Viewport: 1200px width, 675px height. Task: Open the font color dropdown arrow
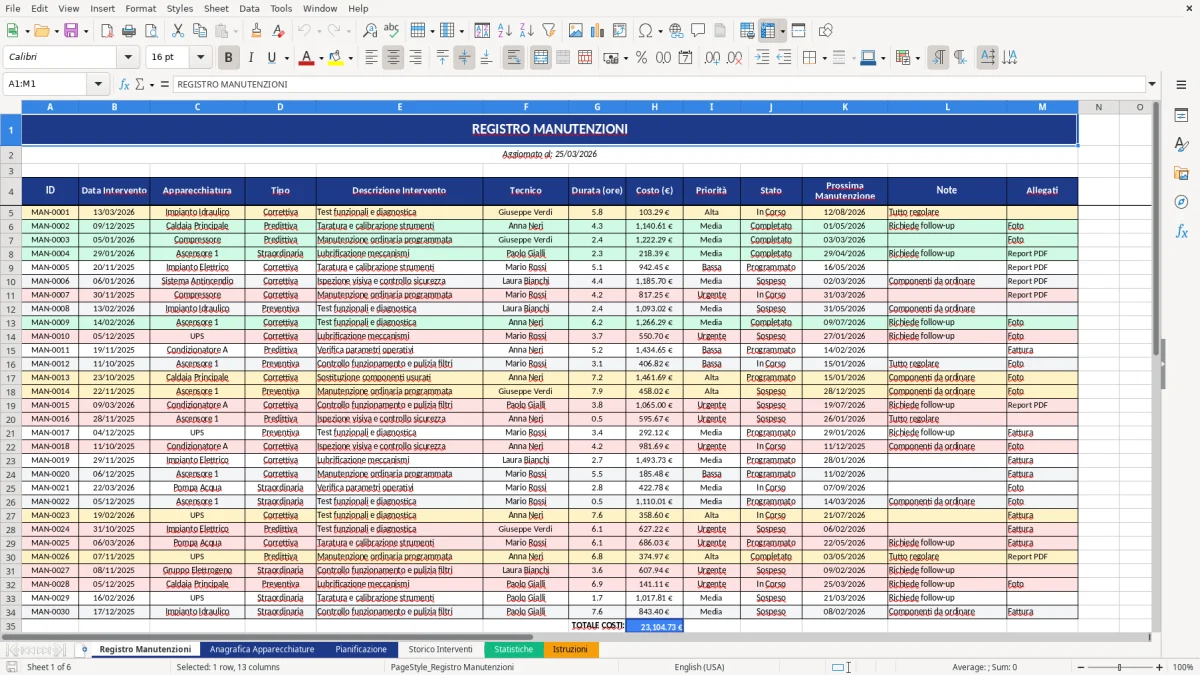(320, 57)
